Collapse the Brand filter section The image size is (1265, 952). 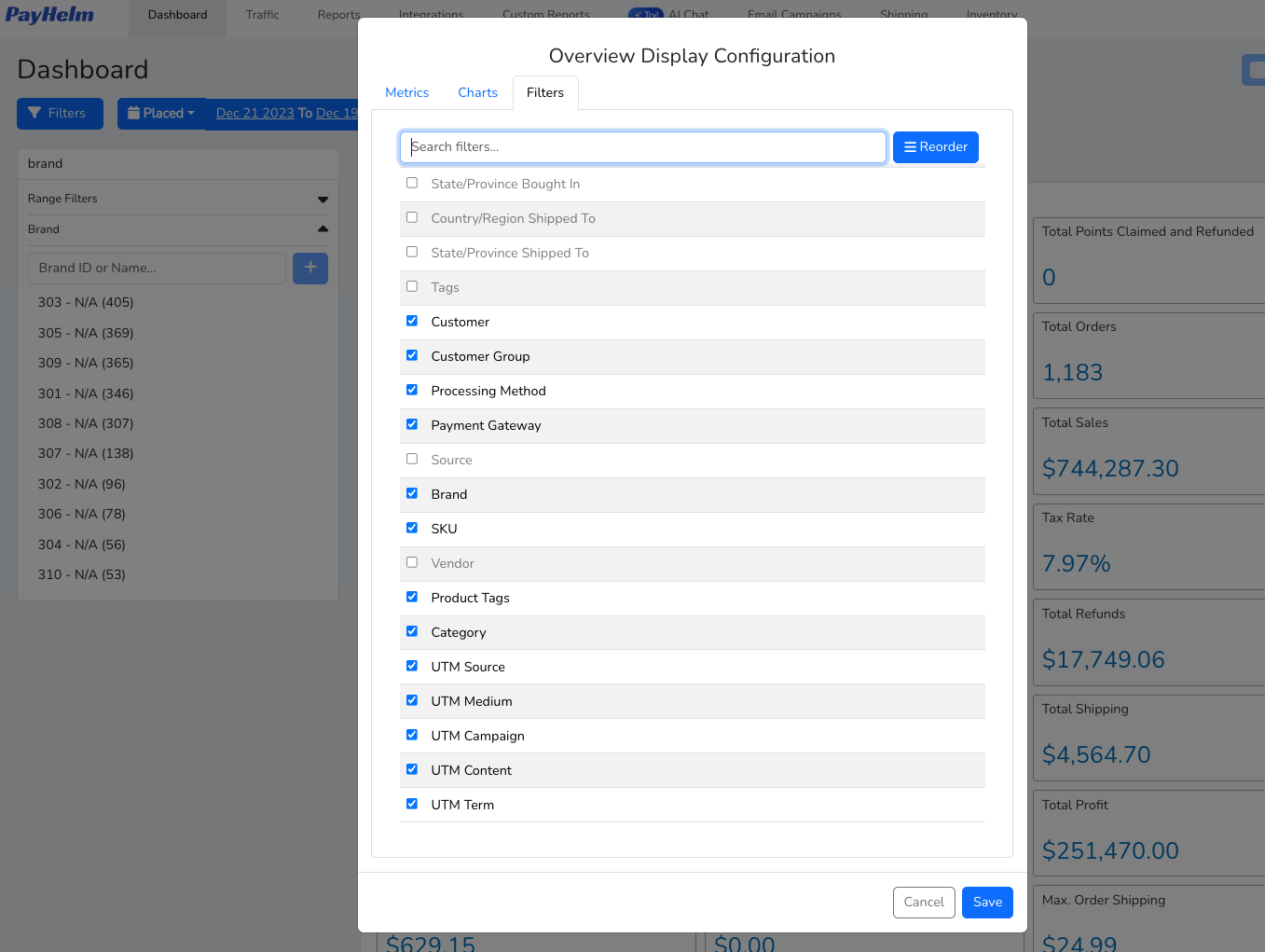coord(178,229)
